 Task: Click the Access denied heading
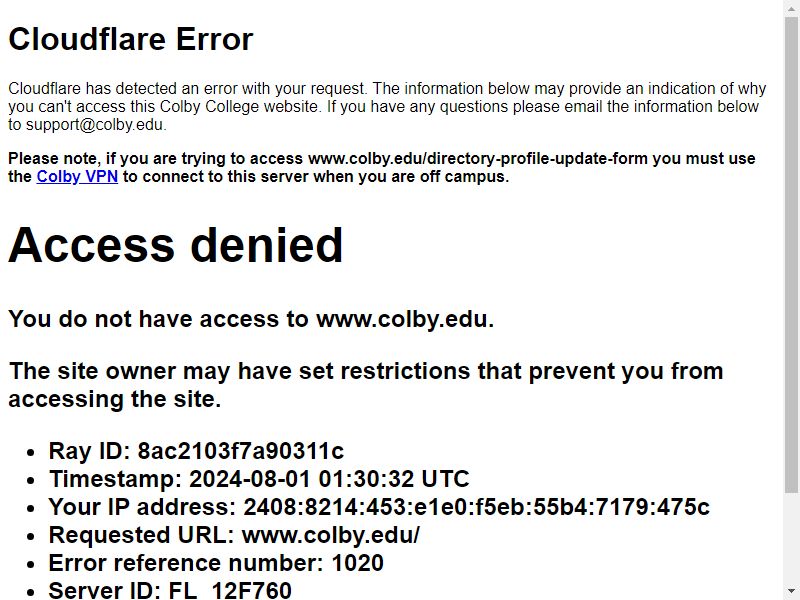(176, 245)
